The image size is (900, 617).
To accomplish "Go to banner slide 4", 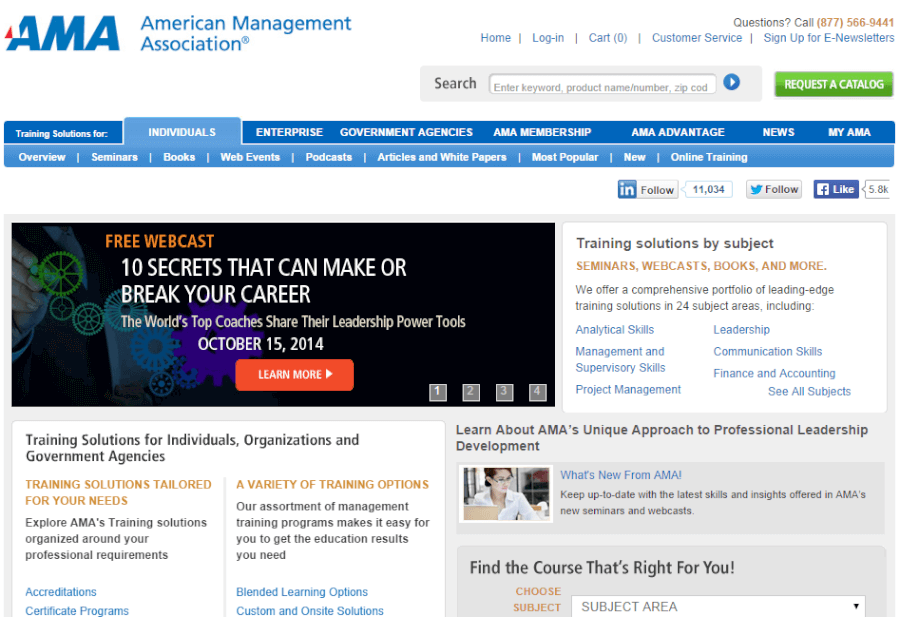I will point(537,393).
